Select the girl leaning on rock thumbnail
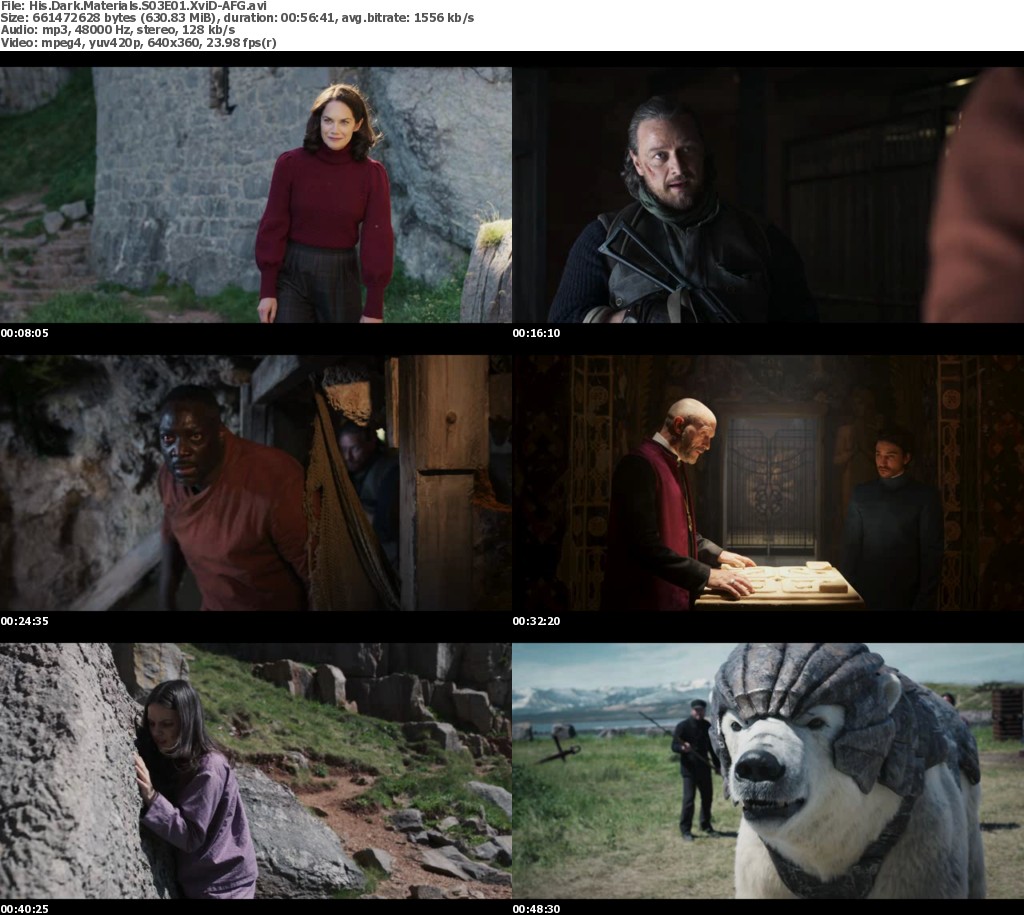The image size is (1024, 915). pyautogui.click(x=255, y=770)
